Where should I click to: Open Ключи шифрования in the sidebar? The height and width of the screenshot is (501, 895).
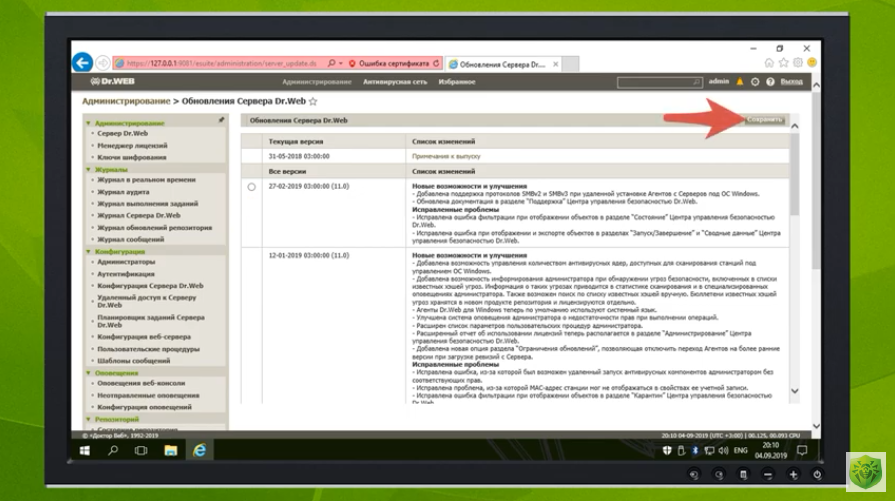[132, 157]
